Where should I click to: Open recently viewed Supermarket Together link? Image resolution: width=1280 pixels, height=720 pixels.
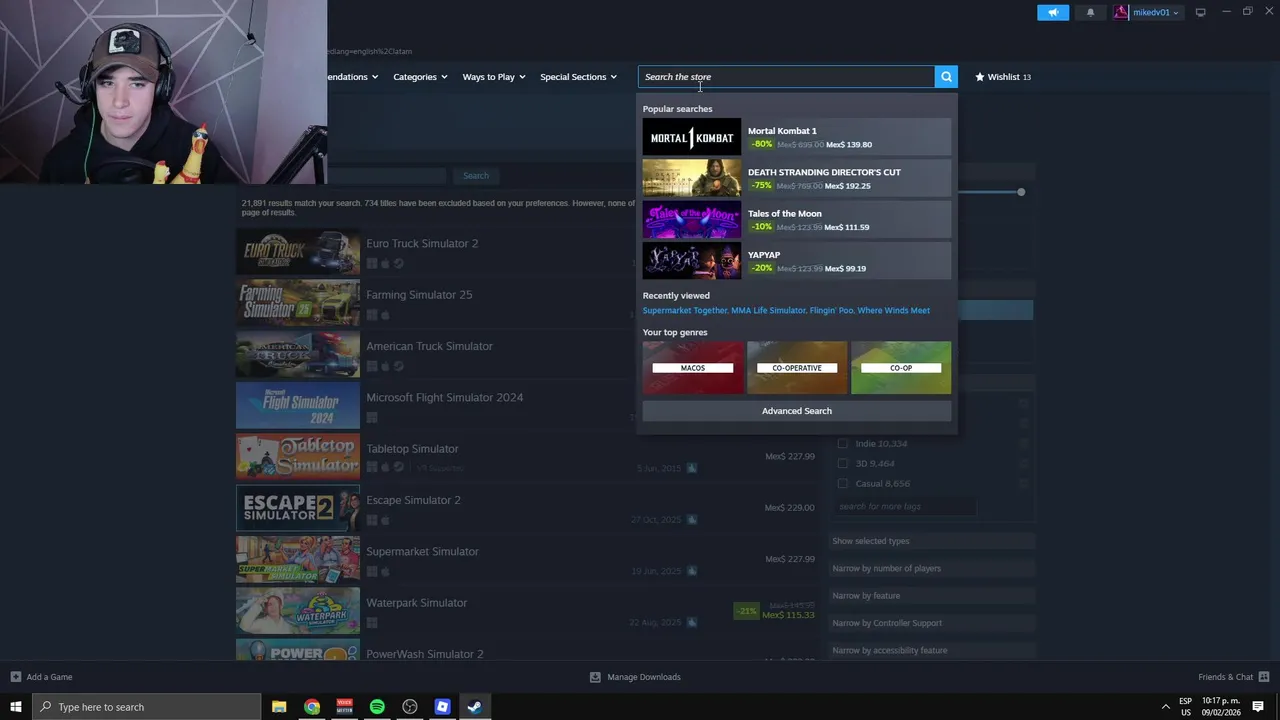pos(685,311)
